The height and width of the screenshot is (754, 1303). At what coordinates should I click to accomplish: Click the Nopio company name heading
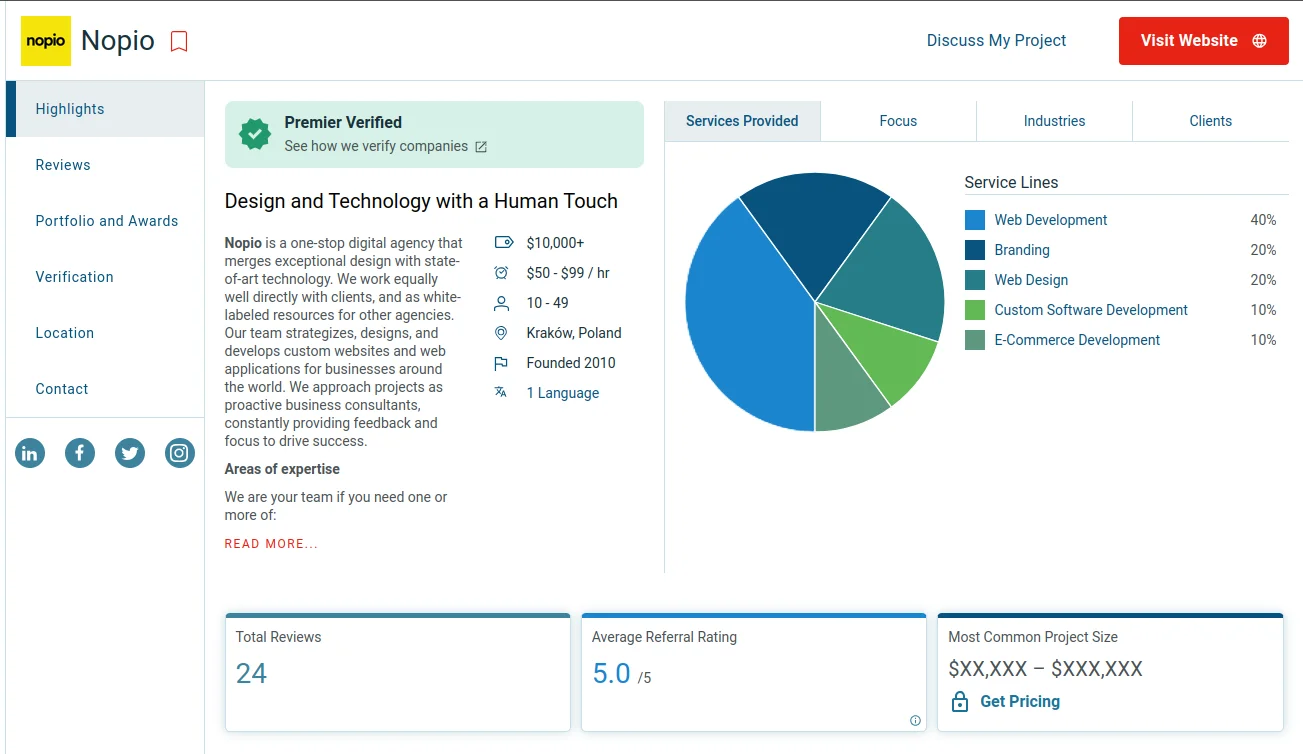(118, 41)
